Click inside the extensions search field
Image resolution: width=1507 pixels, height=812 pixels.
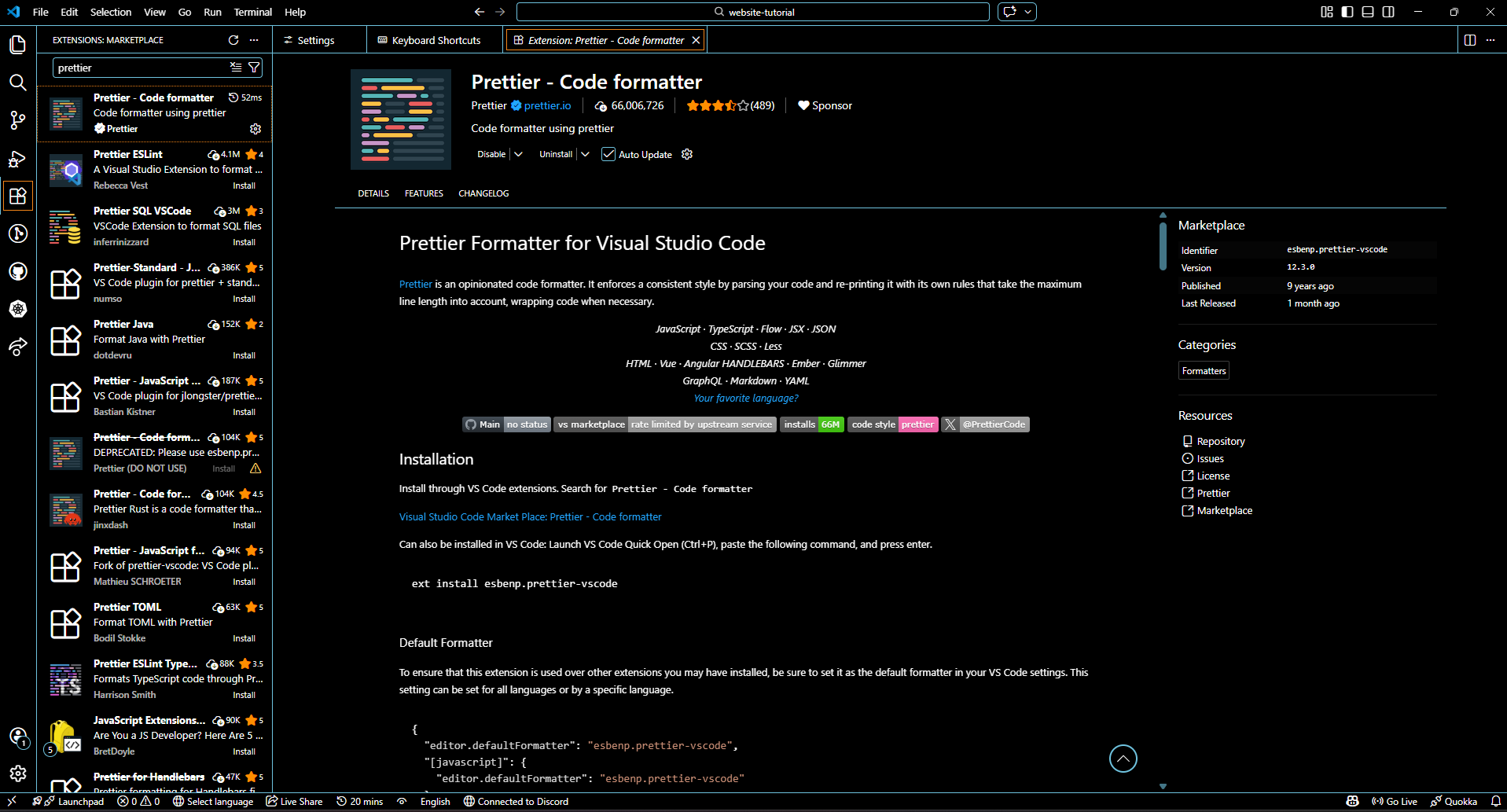coord(134,68)
